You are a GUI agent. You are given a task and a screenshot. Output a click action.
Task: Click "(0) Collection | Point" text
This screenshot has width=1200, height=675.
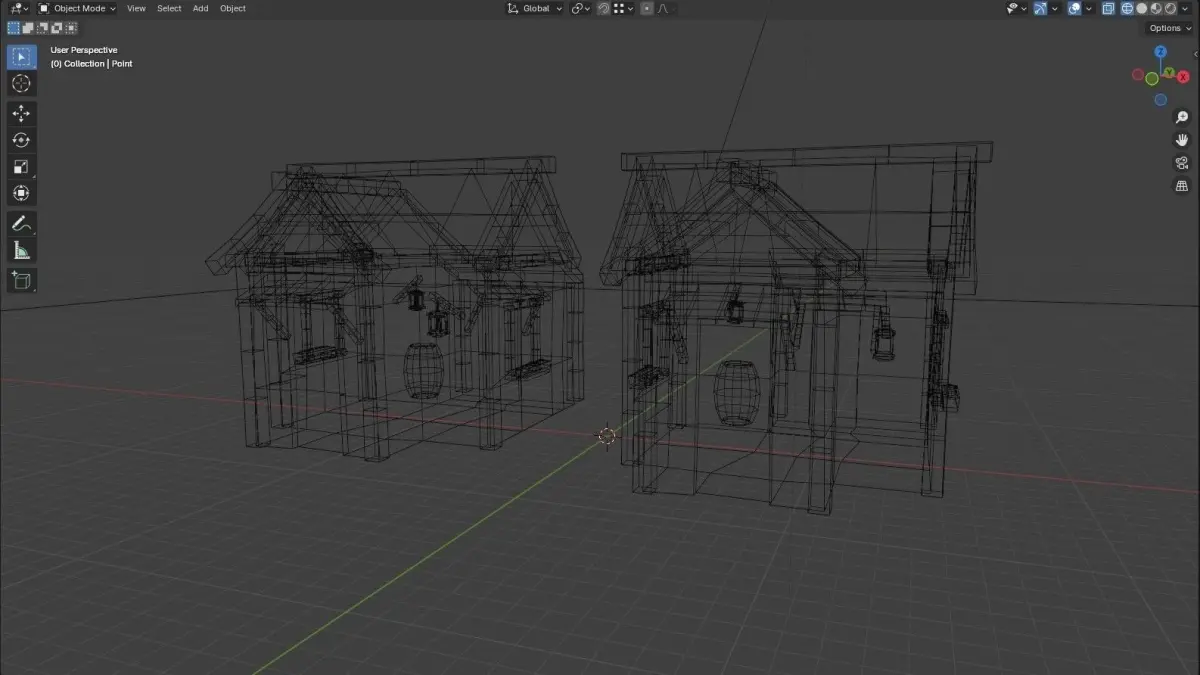[x=91, y=63]
